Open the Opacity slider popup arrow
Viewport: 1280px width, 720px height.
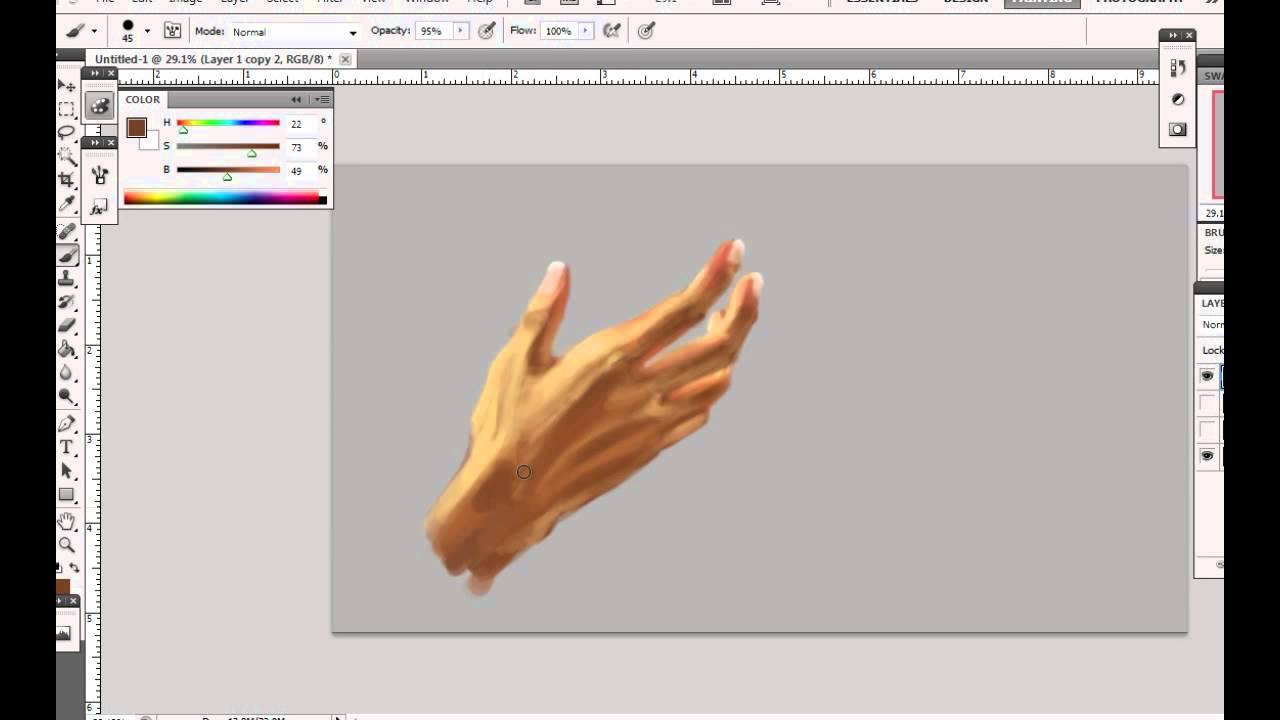[461, 31]
